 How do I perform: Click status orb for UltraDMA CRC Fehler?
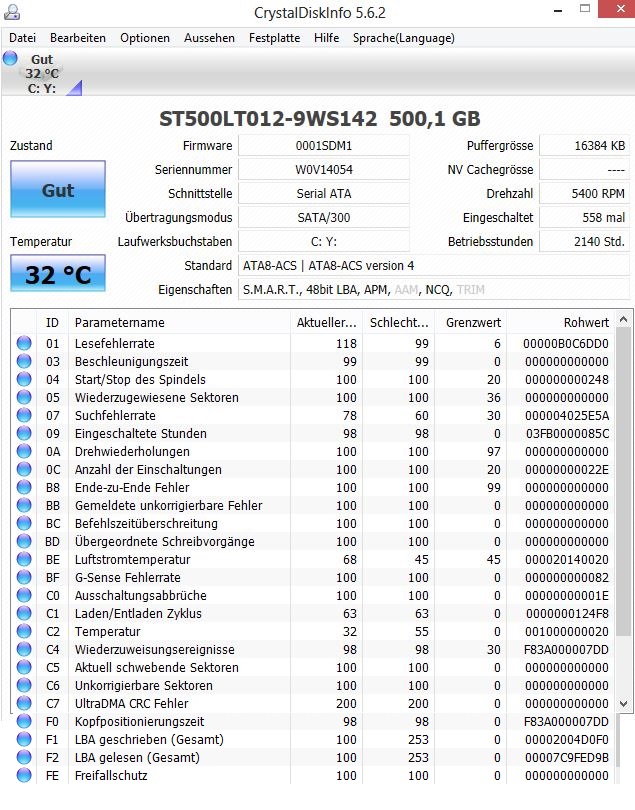point(24,703)
